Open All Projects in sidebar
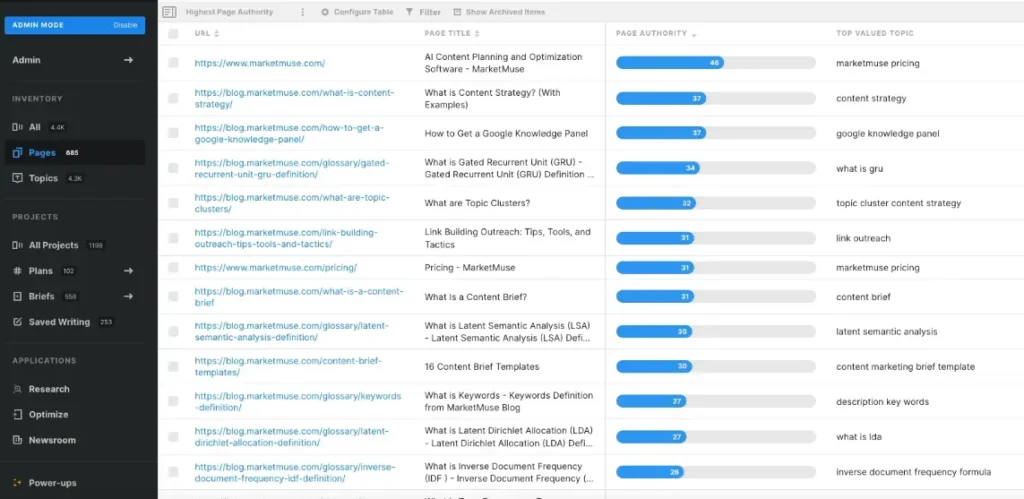 pyautogui.click(x=54, y=246)
